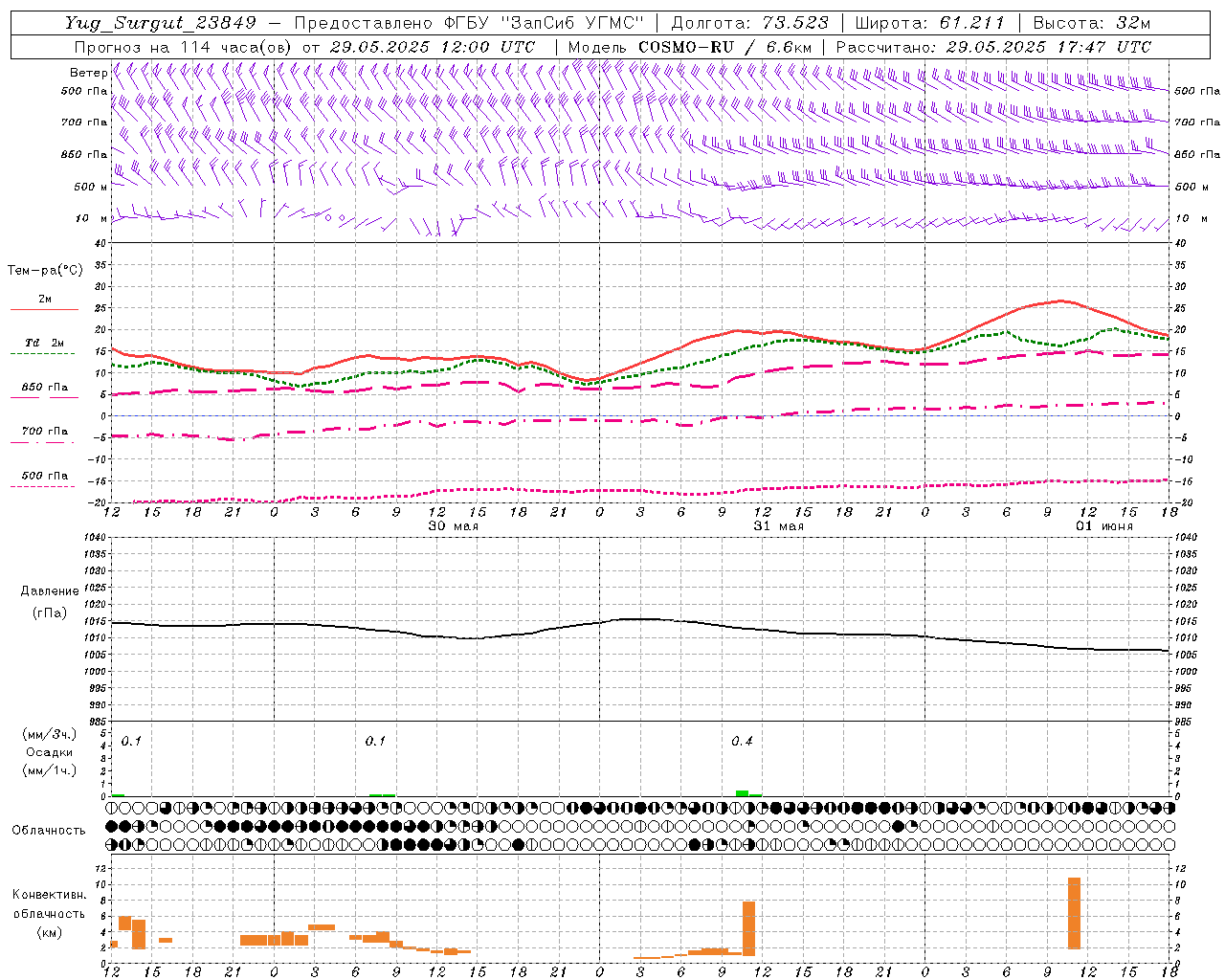Click the 'Рассчитано: 29.05.2025 17:47 UTC' timestamp

(993, 47)
